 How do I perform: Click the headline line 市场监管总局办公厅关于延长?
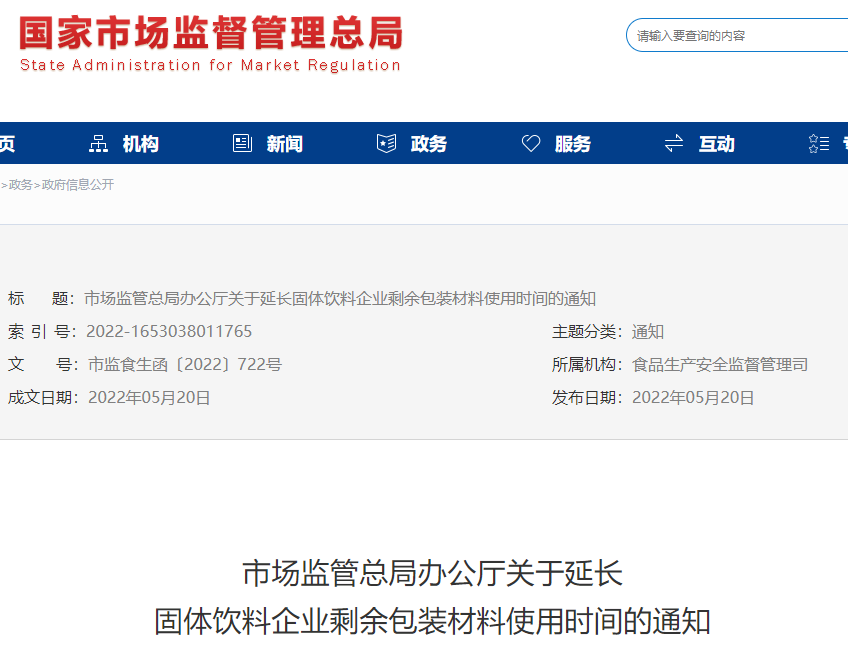coord(432,574)
